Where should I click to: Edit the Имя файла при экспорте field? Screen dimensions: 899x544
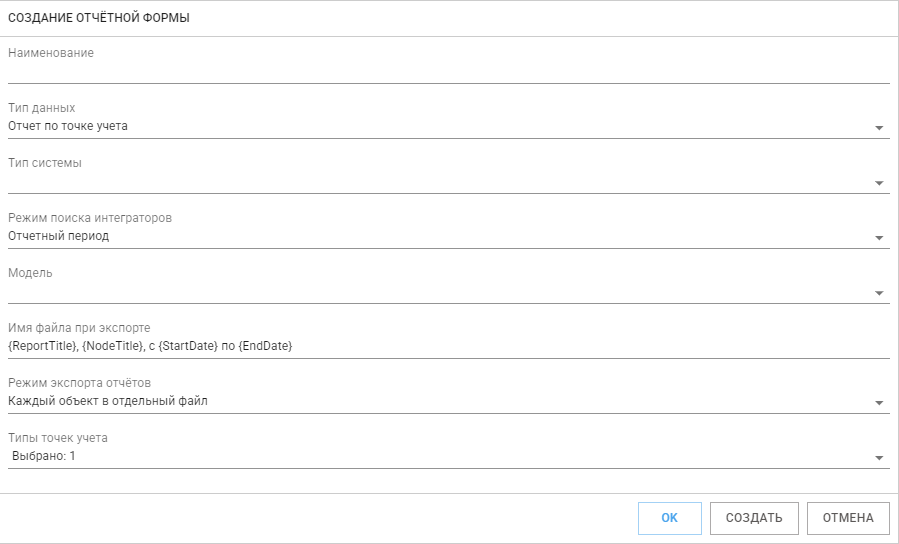[x=448, y=346]
